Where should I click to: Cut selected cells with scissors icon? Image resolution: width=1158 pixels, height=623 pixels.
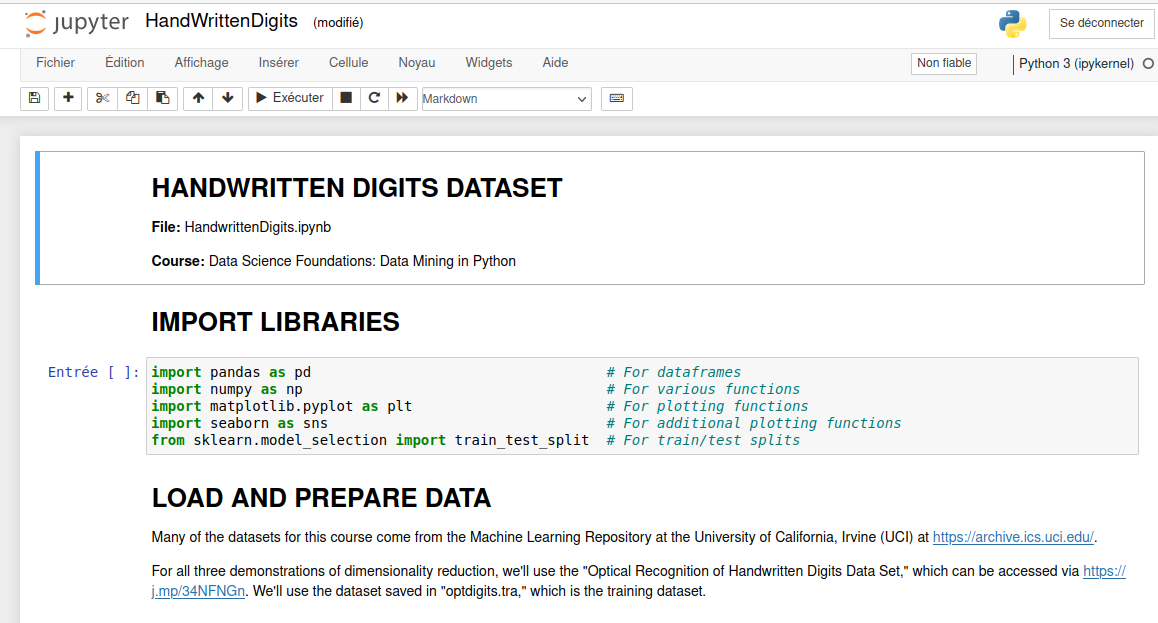click(102, 98)
